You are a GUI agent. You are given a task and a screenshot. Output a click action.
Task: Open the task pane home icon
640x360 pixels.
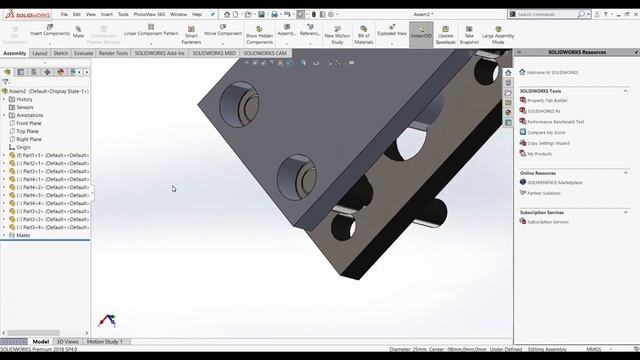tap(508, 73)
